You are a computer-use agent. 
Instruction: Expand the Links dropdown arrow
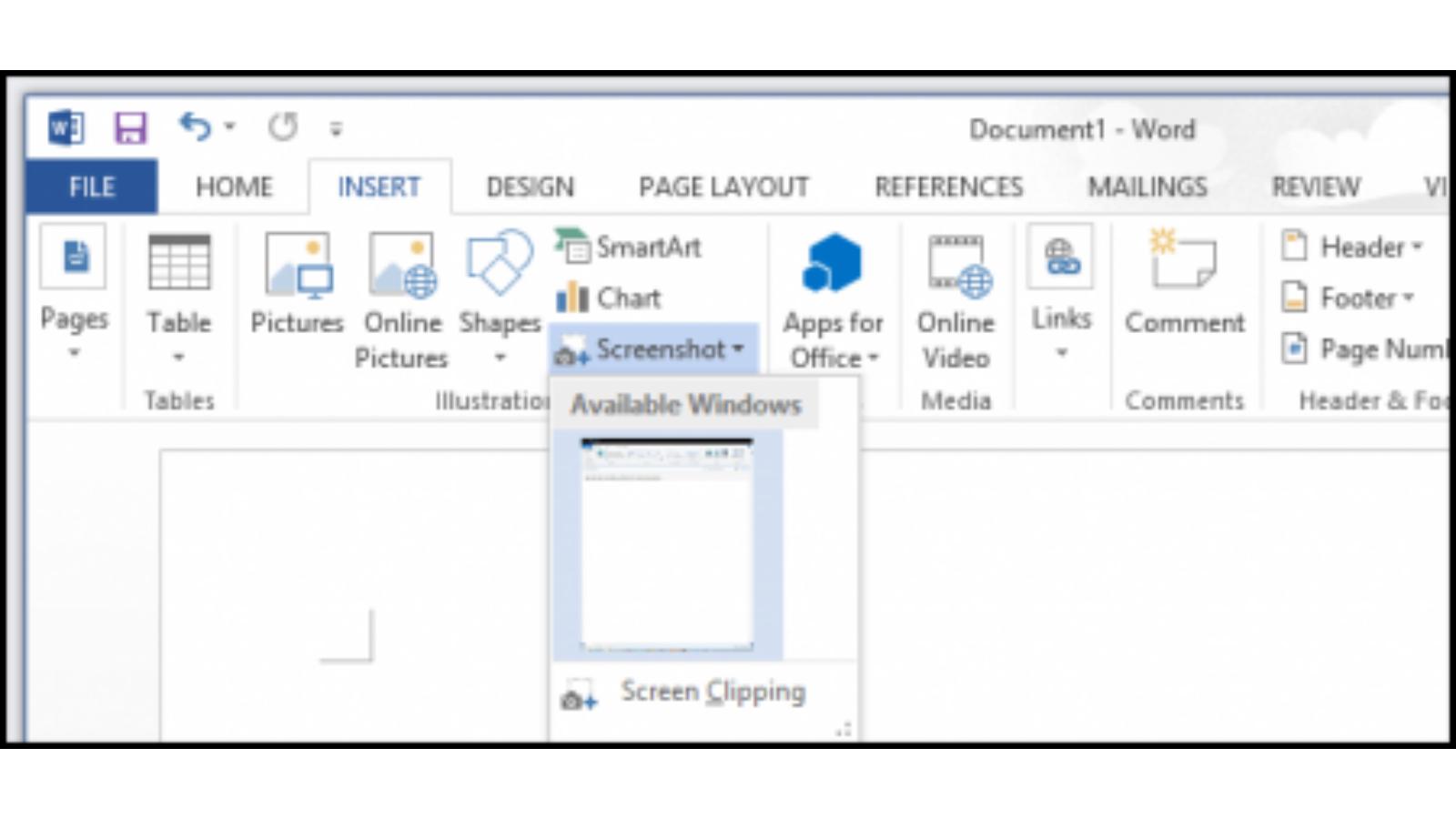click(x=1062, y=353)
